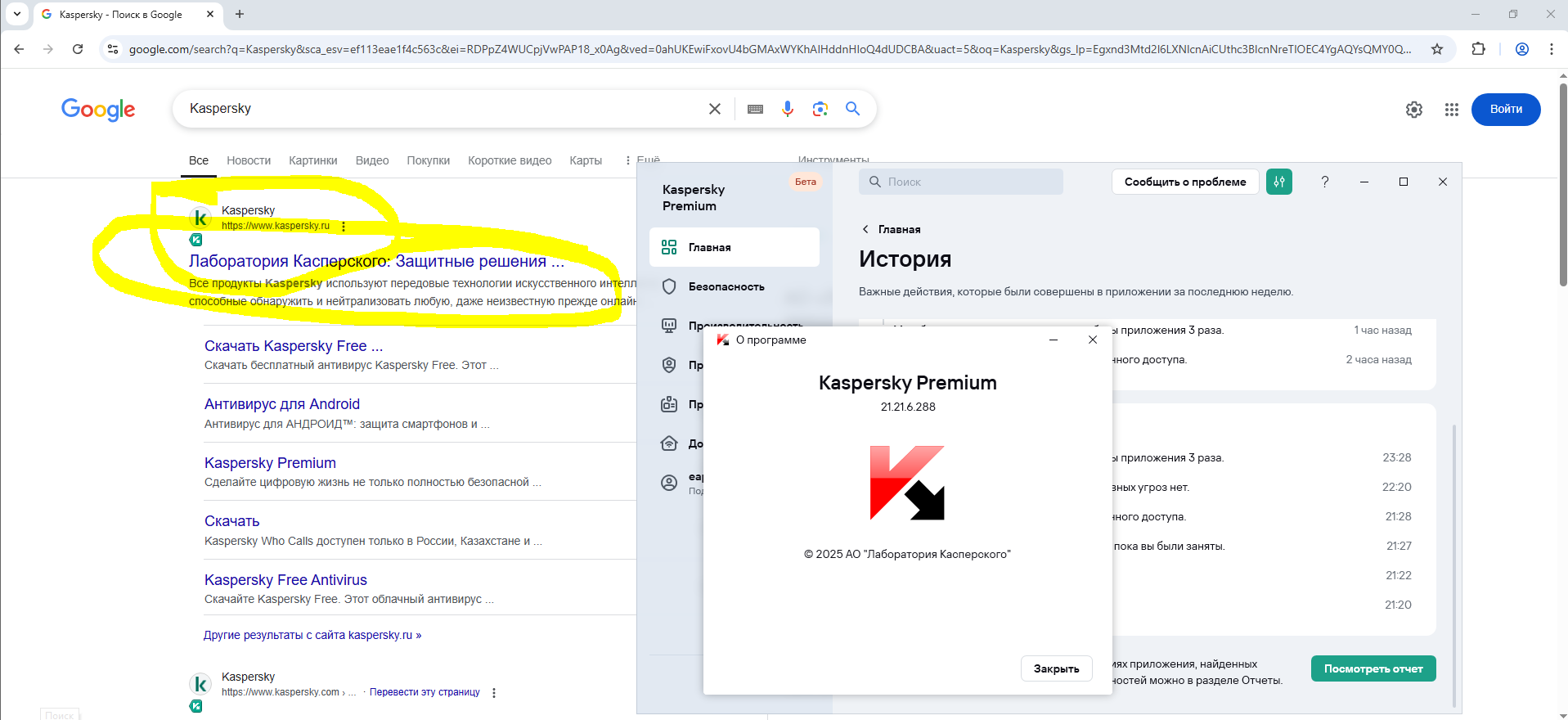Switch to the Видео tab
This screenshot has height=720, width=1568.
pyautogui.click(x=372, y=160)
